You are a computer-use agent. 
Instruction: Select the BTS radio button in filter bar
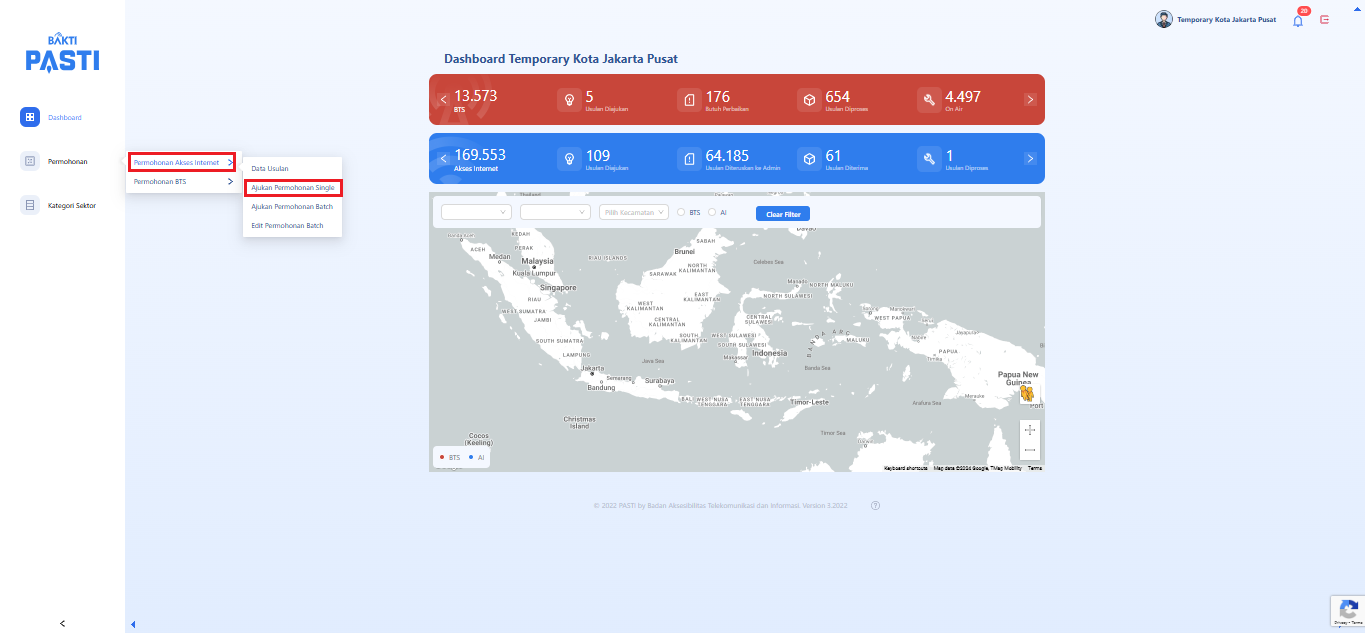[681, 212]
